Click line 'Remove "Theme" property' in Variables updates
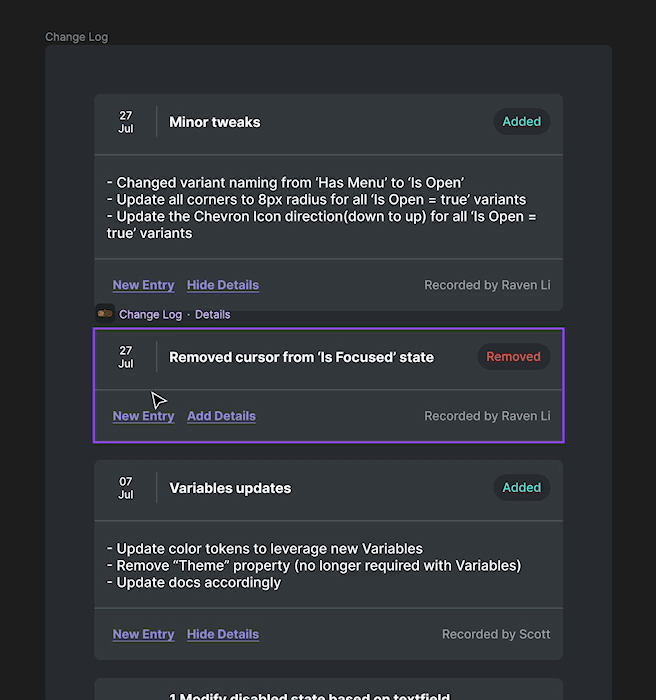 [x=313, y=566]
